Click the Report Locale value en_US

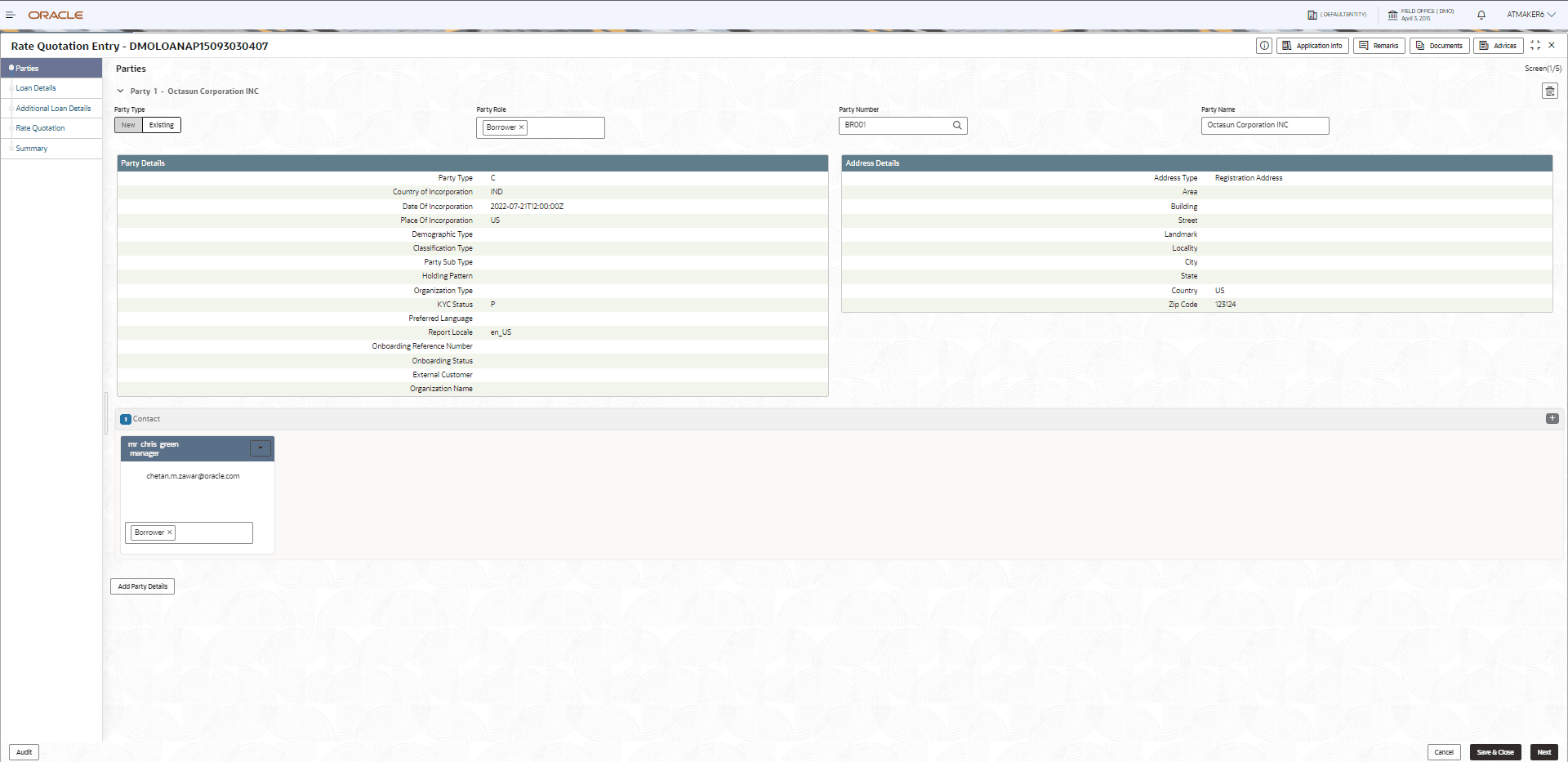(501, 332)
